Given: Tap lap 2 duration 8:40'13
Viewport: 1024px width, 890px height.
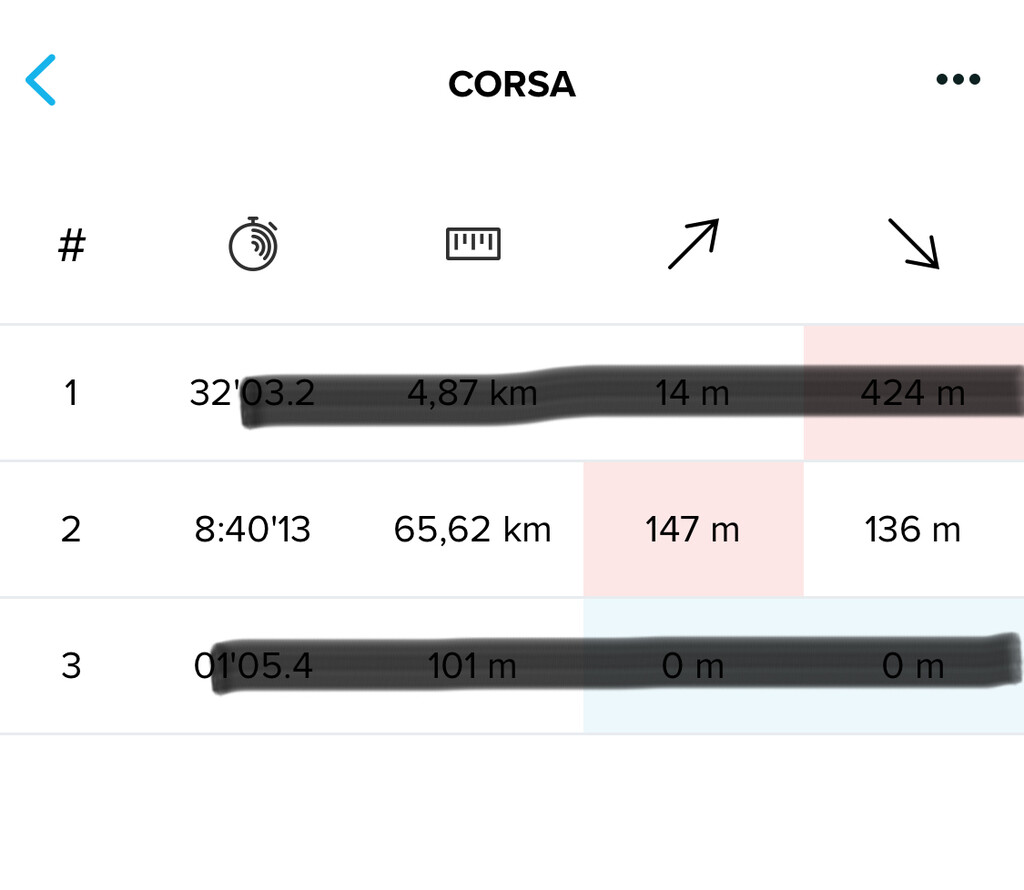Looking at the screenshot, I should coord(253,529).
